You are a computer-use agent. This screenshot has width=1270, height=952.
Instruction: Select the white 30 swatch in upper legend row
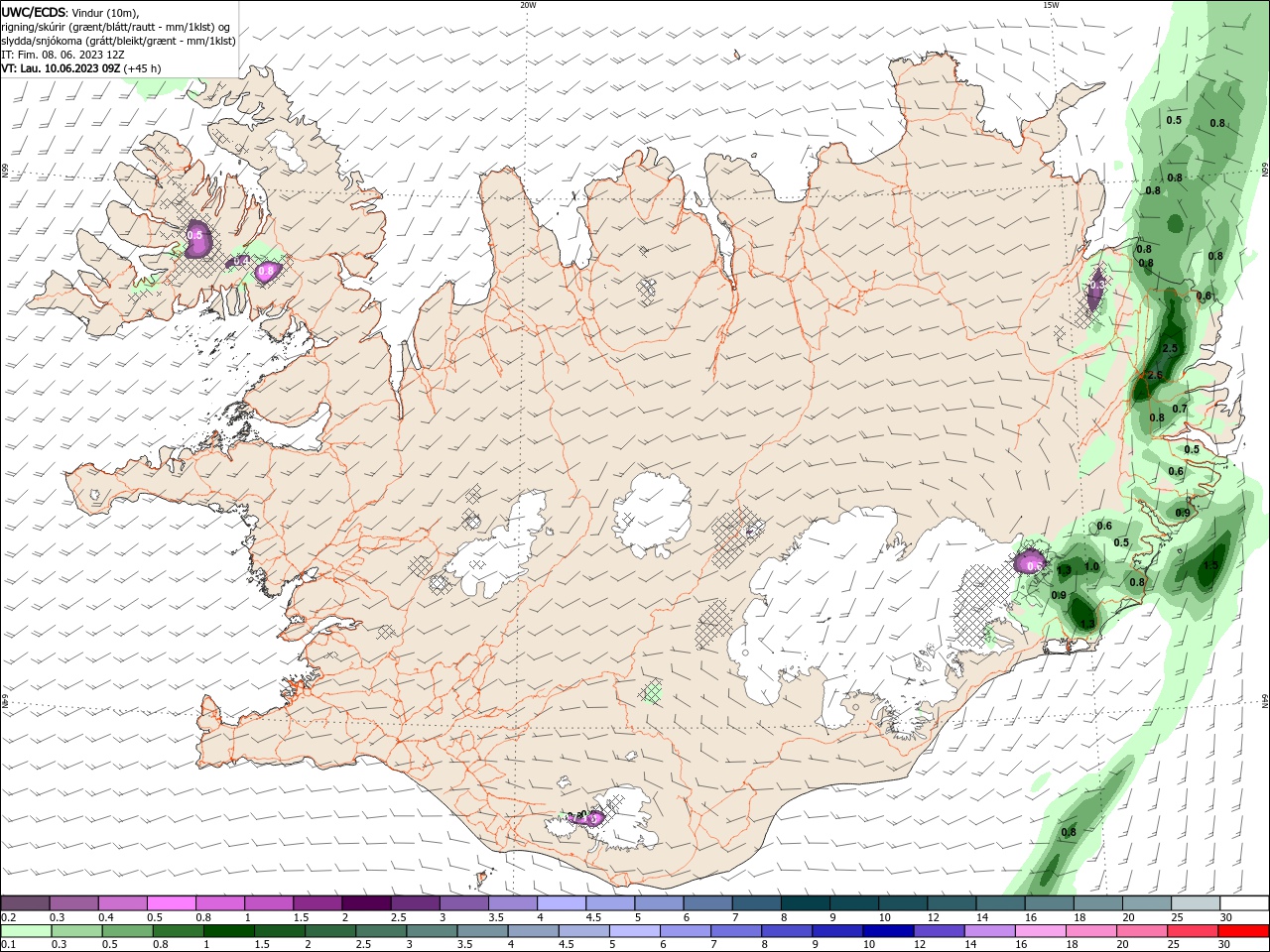(1244, 903)
